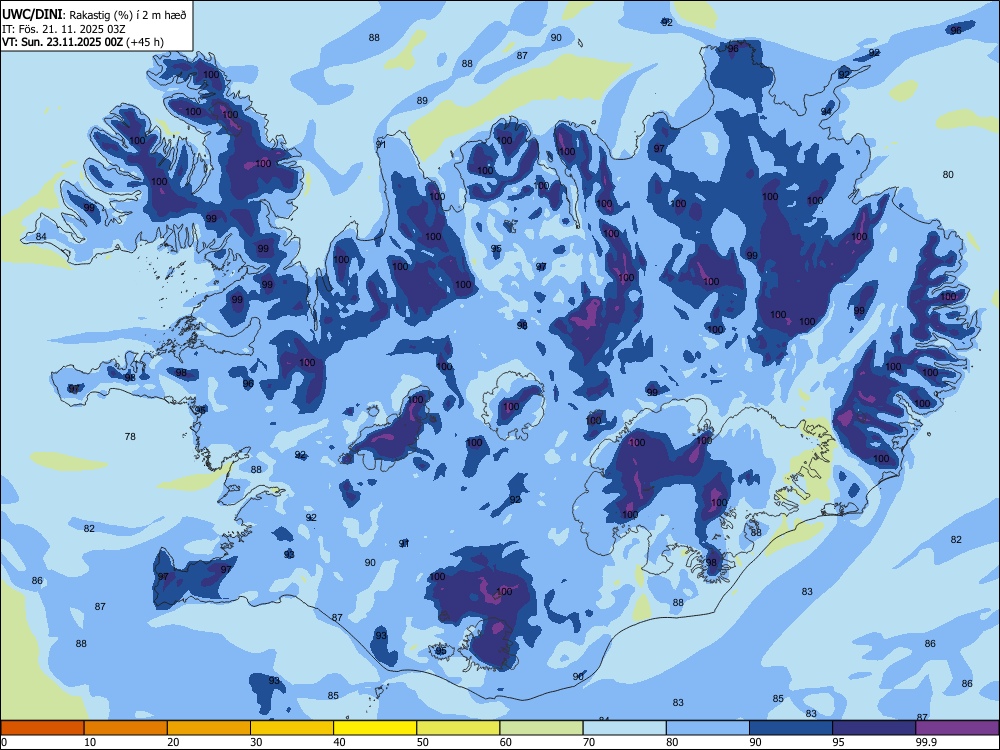Click the "(+45 h)" forecast offset text
The width and height of the screenshot is (1000, 750).
tap(145, 42)
